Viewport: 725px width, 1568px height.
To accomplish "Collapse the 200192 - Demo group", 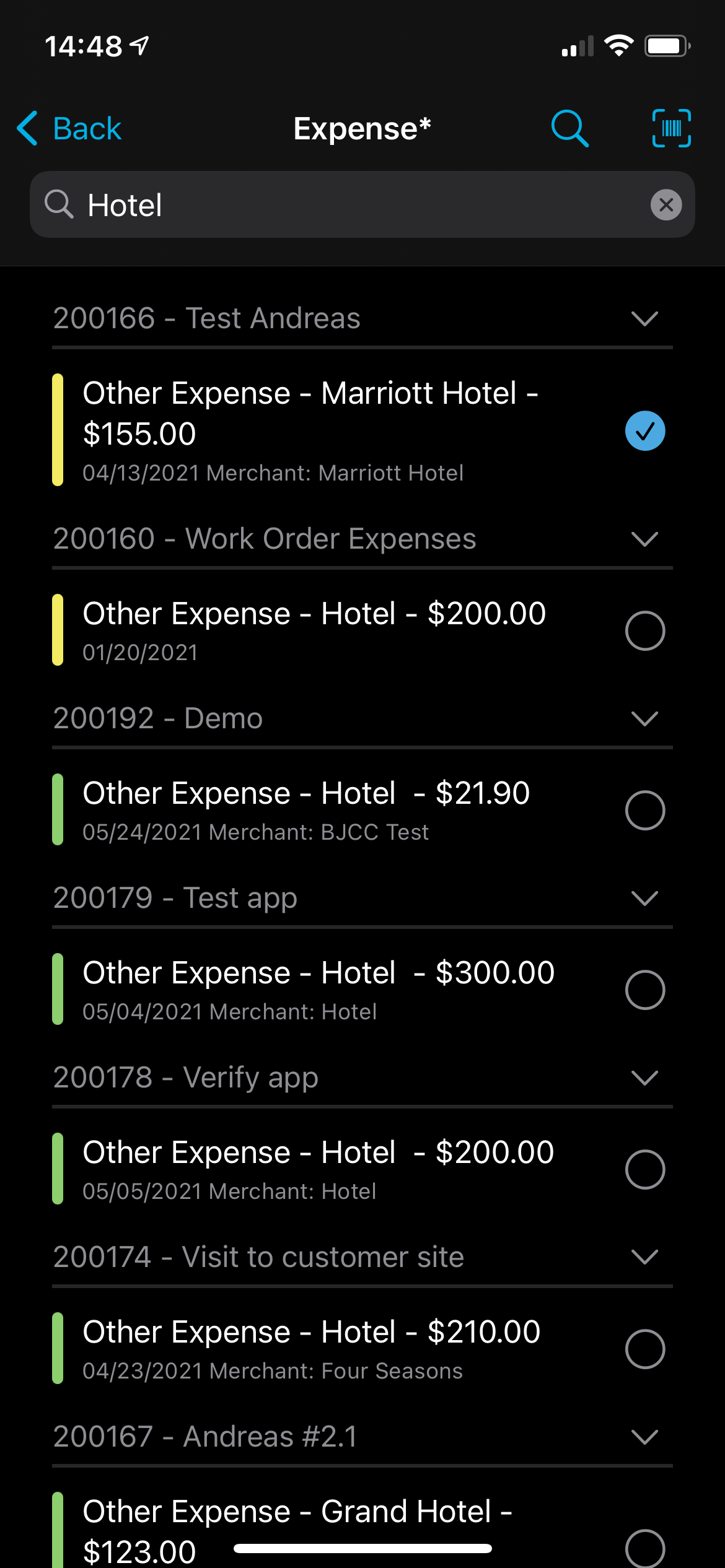I will (644, 718).
